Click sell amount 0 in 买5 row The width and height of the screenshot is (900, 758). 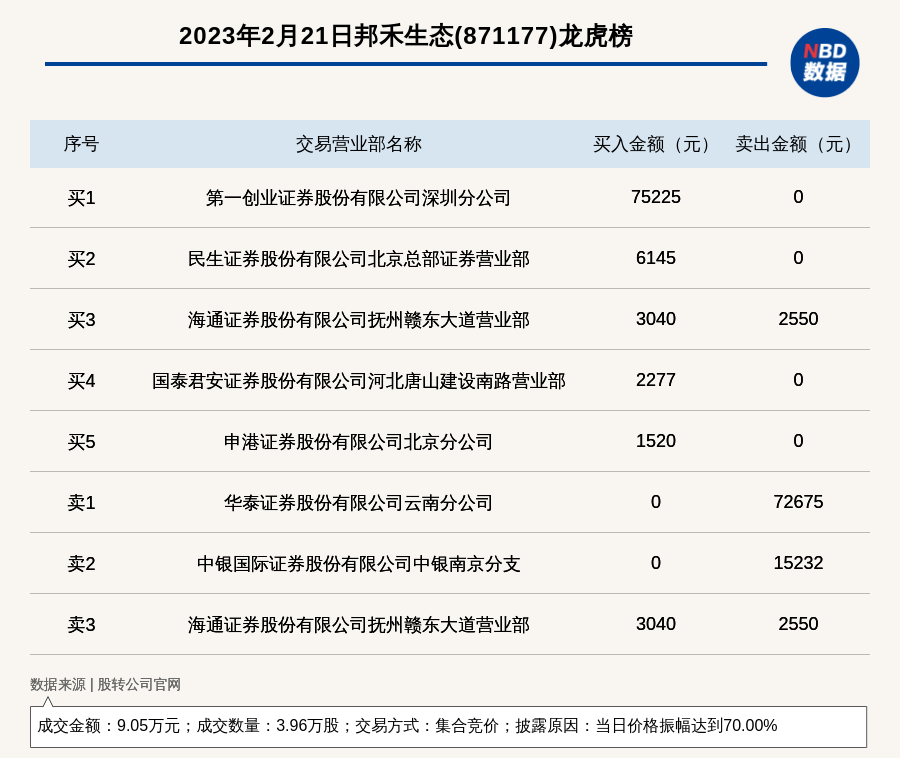click(798, 441)
